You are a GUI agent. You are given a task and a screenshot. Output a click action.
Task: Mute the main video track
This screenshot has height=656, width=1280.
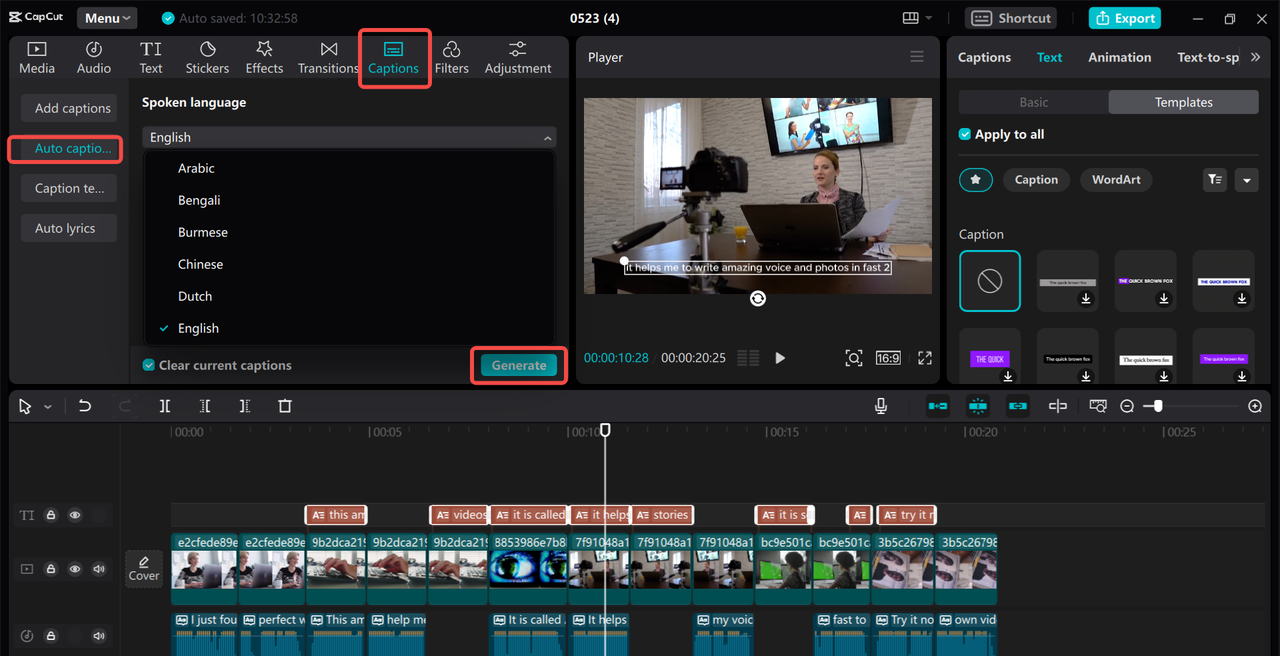click(x=99, y=569)
